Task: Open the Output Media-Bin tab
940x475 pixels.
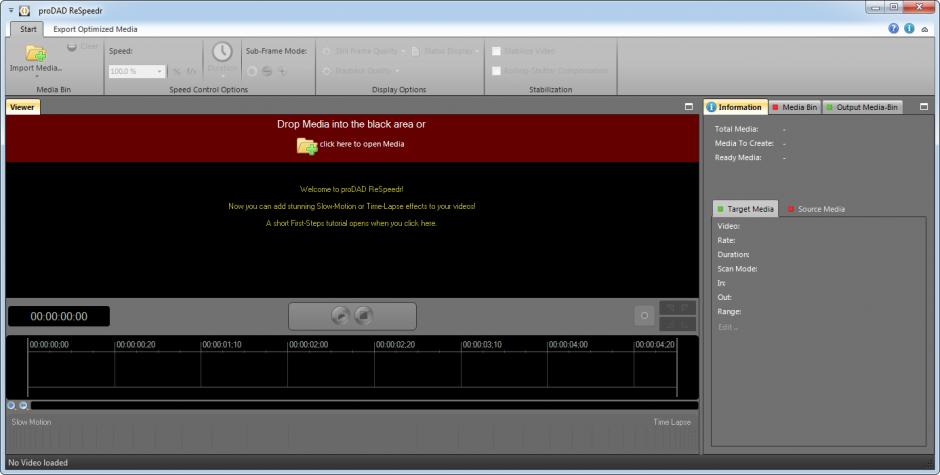Action: (x=862, y=107)
